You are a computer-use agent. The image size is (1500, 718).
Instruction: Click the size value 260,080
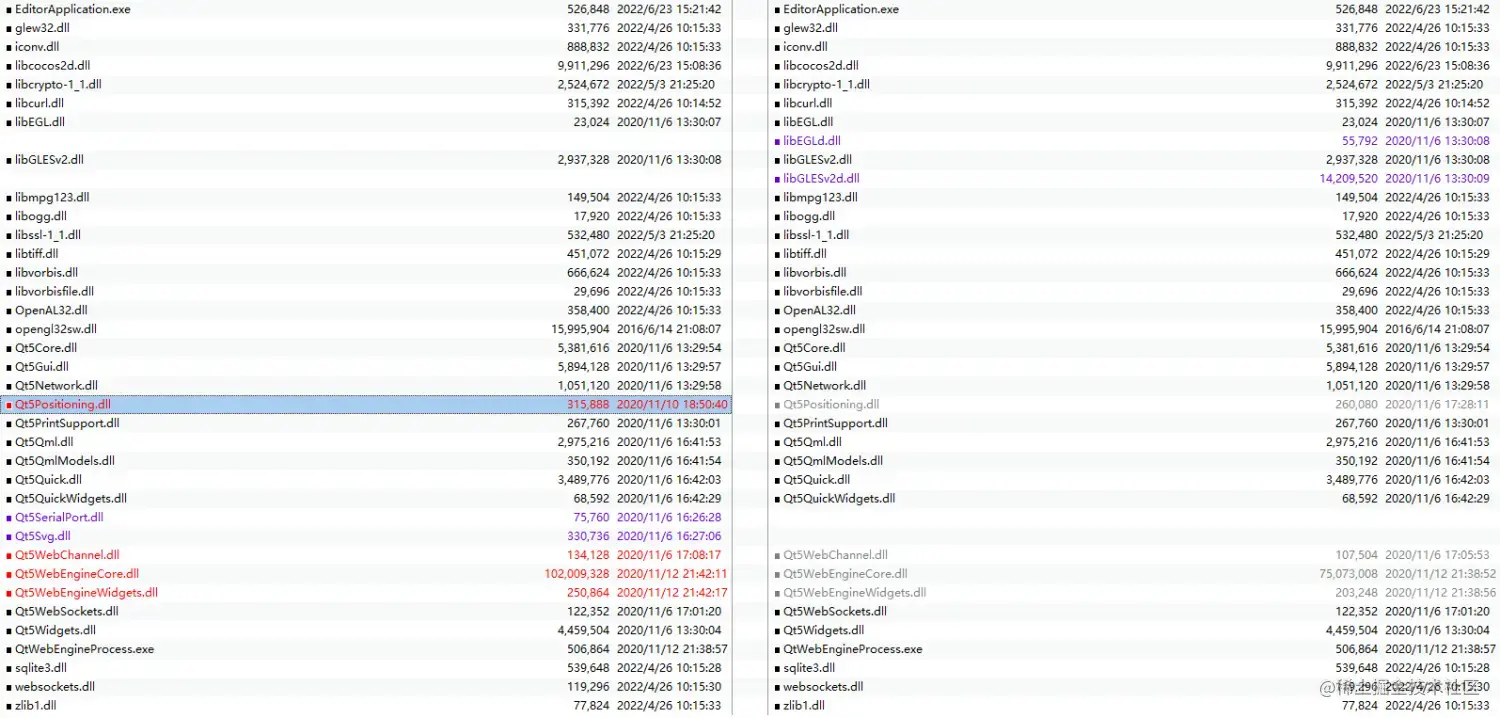coord(1356,405)
